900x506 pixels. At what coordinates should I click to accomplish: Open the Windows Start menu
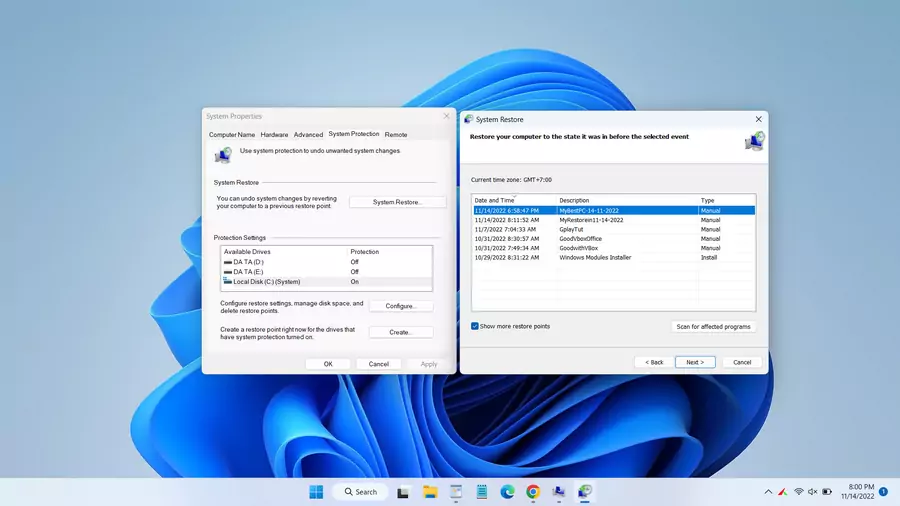pos(316,492)
